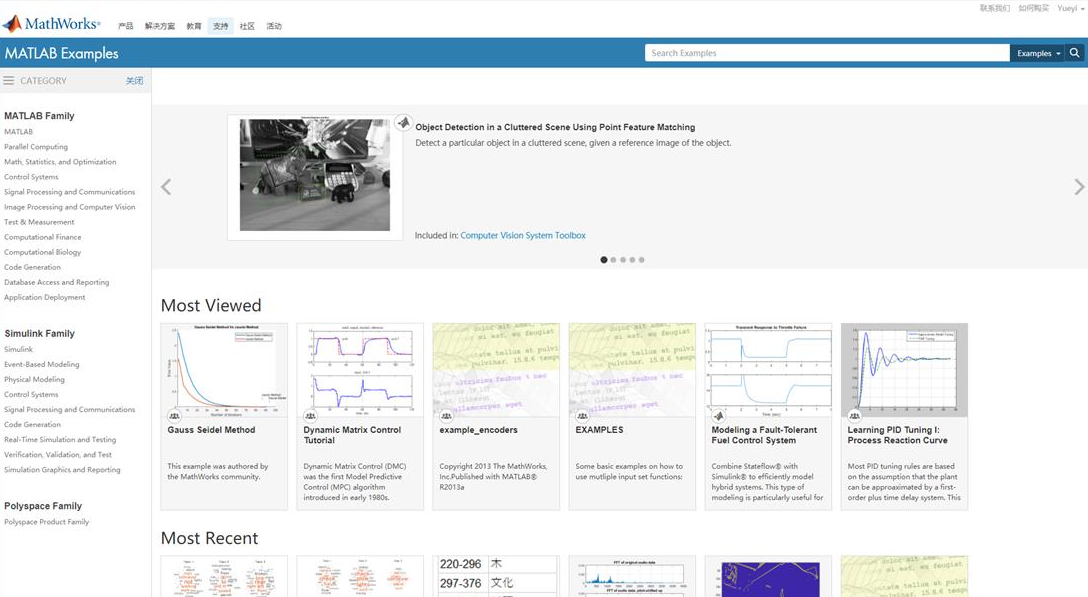Click community badge on Learning PID Tuning card
This screenshot has height=597, width=1088.
(x=854, y=416)
